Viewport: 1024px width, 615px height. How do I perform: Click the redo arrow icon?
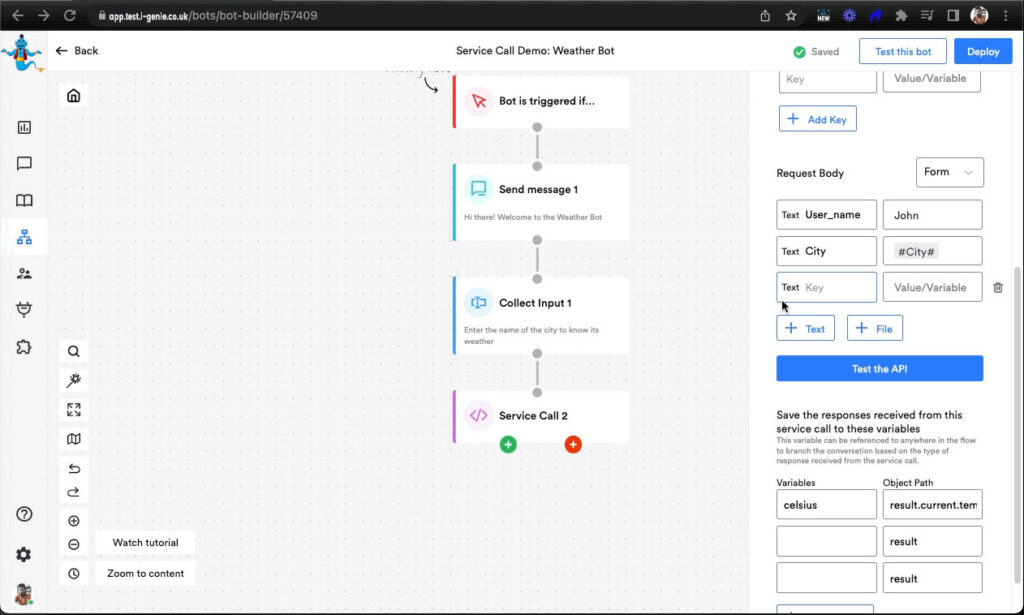coord(74,492)
